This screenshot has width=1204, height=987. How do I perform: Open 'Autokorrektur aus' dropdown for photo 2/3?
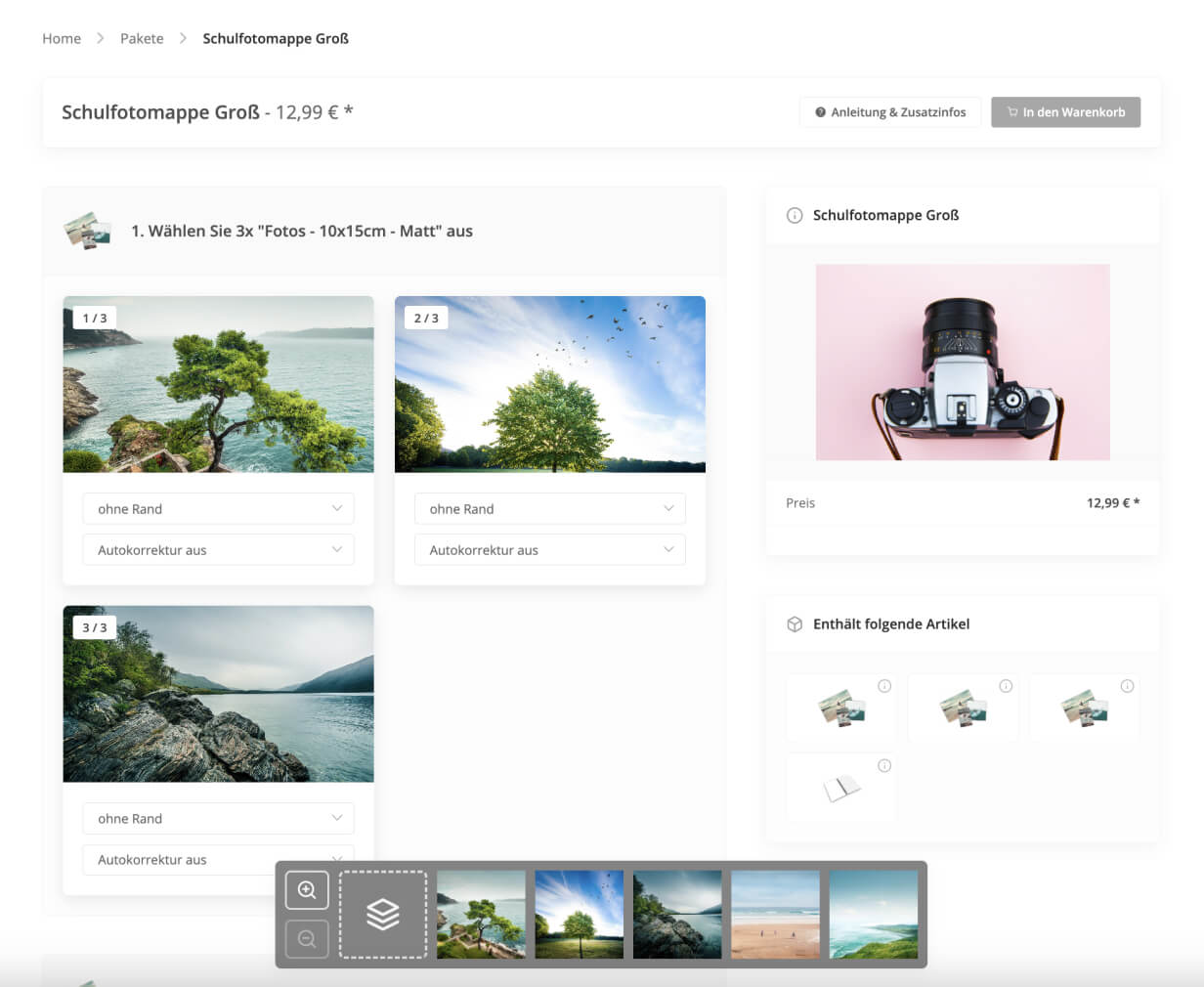549,550
